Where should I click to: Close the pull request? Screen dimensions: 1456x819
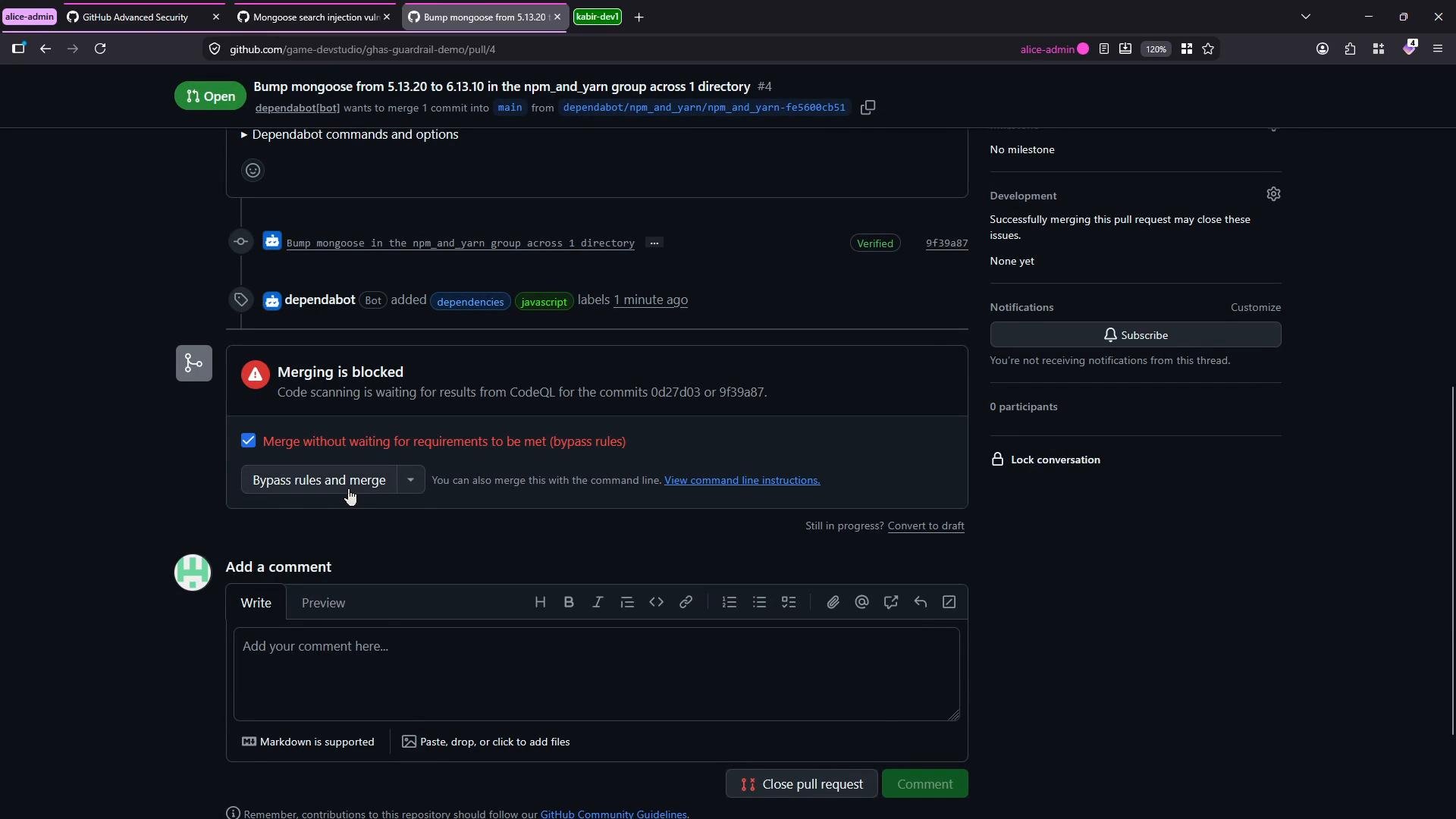(x=802, y=784)
